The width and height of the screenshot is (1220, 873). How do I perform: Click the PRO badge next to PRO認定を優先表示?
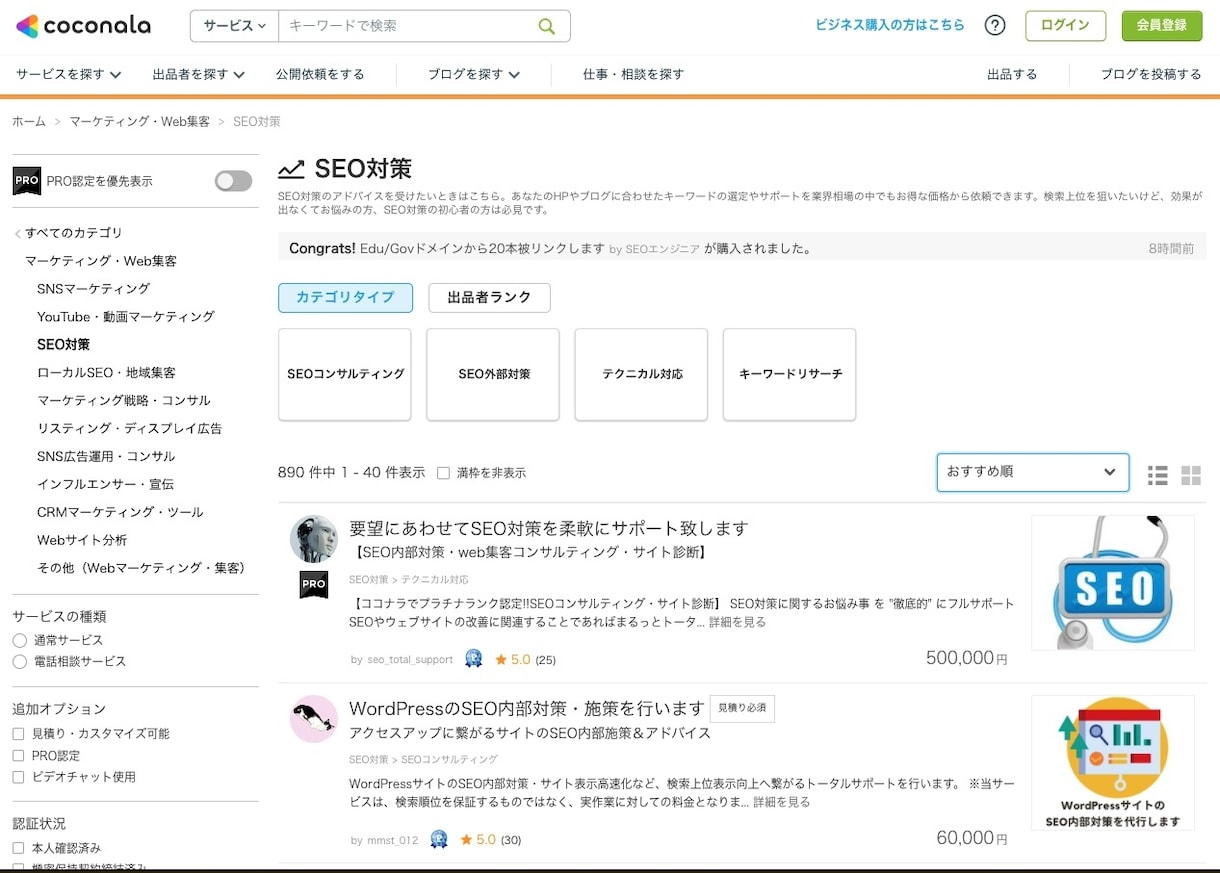(x=27, y=181)
